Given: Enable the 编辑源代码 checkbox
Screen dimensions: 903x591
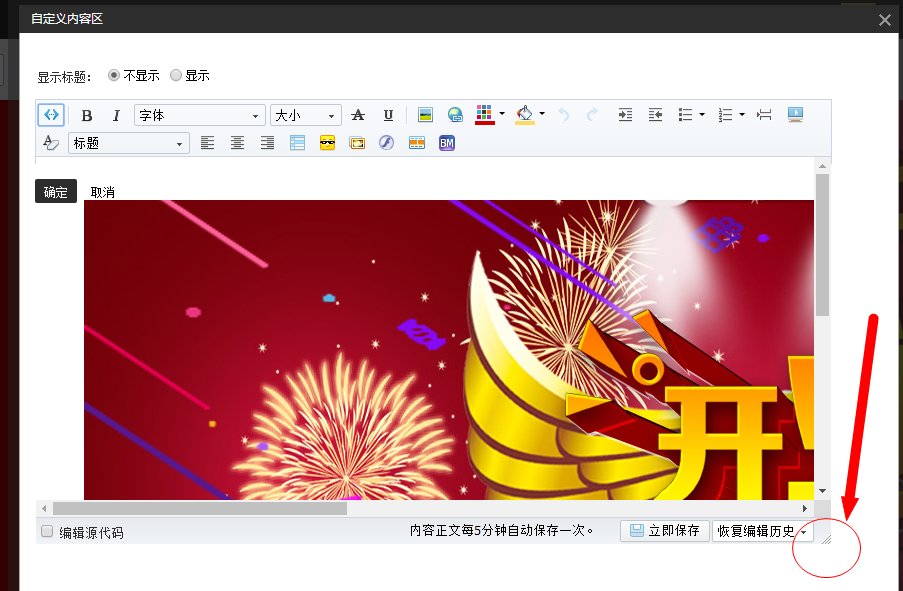Looking at the screenshot, I should click(x=46, y=530).
